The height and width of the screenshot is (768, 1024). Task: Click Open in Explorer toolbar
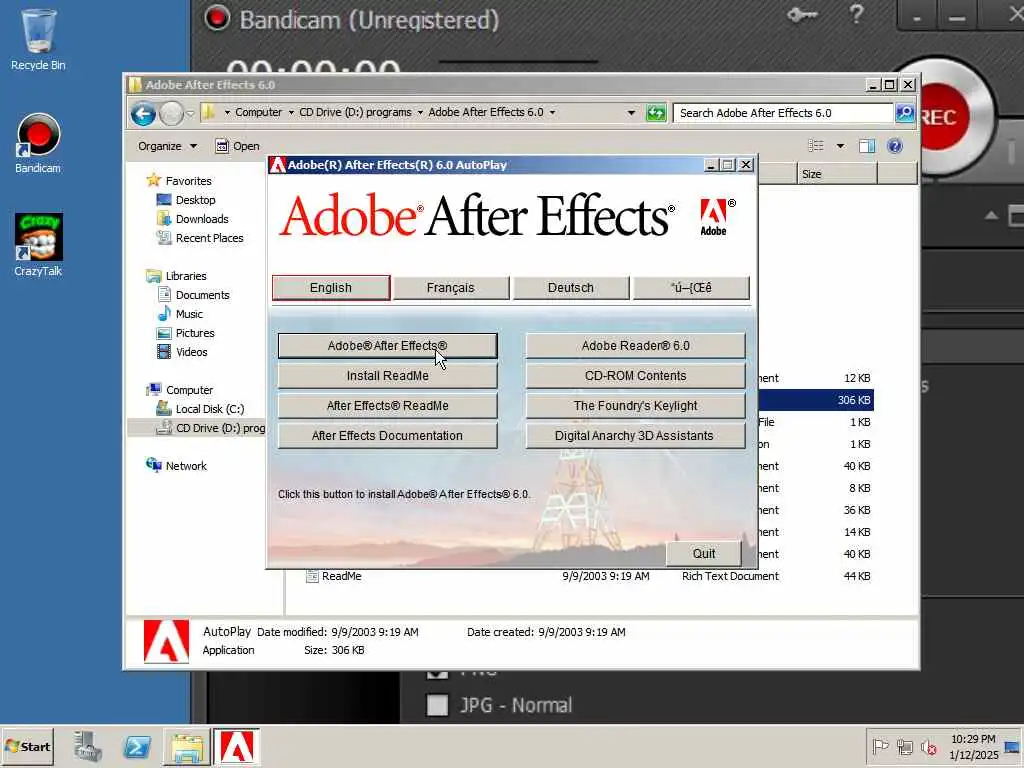click(238, 146)
